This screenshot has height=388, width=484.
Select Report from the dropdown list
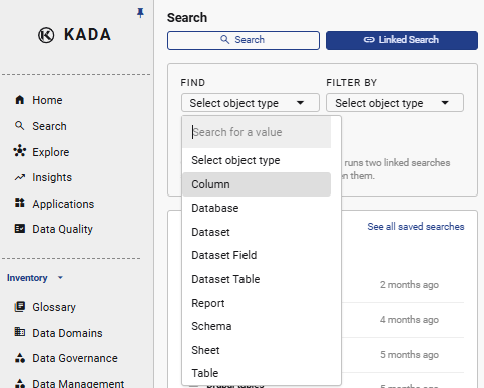257,303
